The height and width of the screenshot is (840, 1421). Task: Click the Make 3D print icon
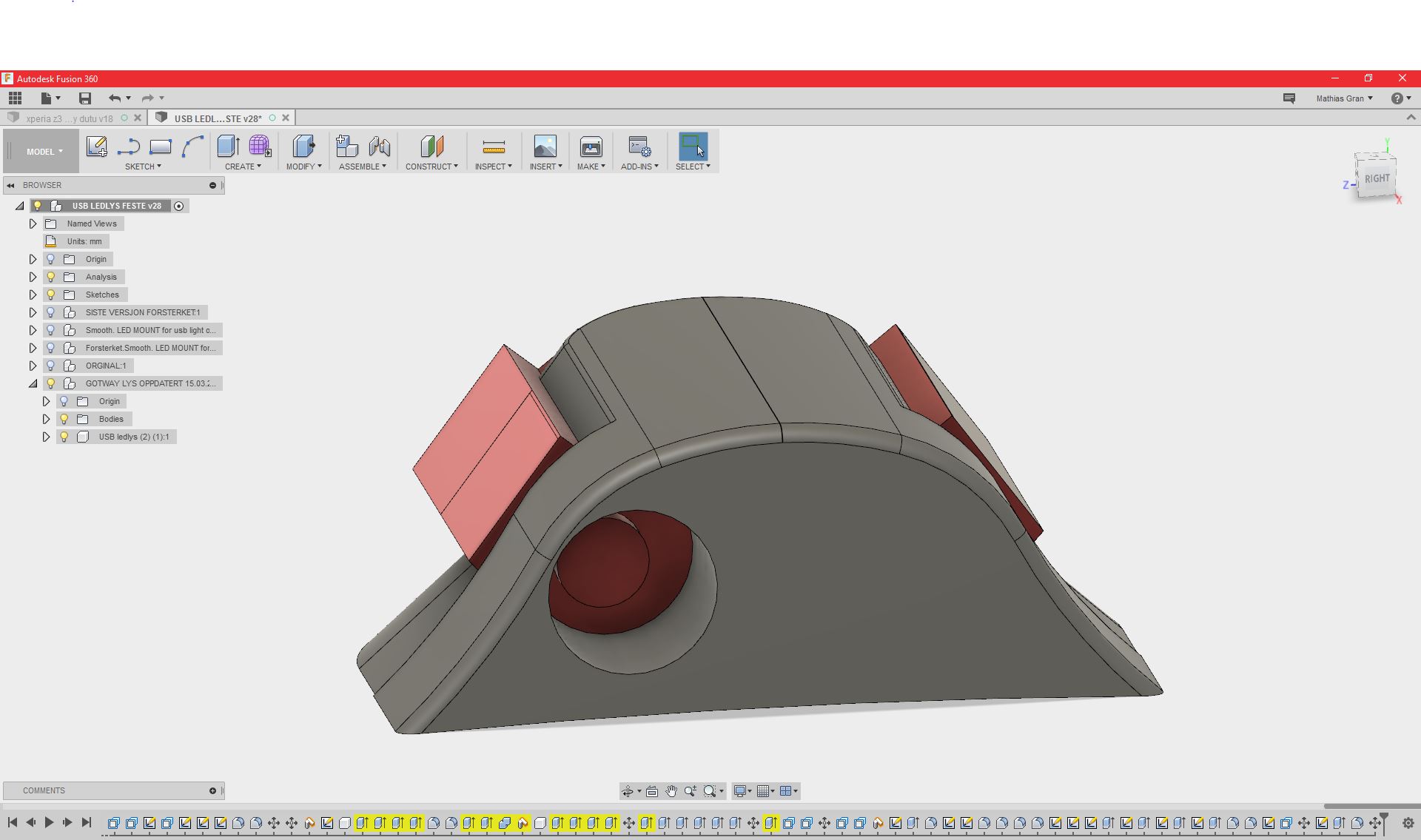(x=591, y=147)
